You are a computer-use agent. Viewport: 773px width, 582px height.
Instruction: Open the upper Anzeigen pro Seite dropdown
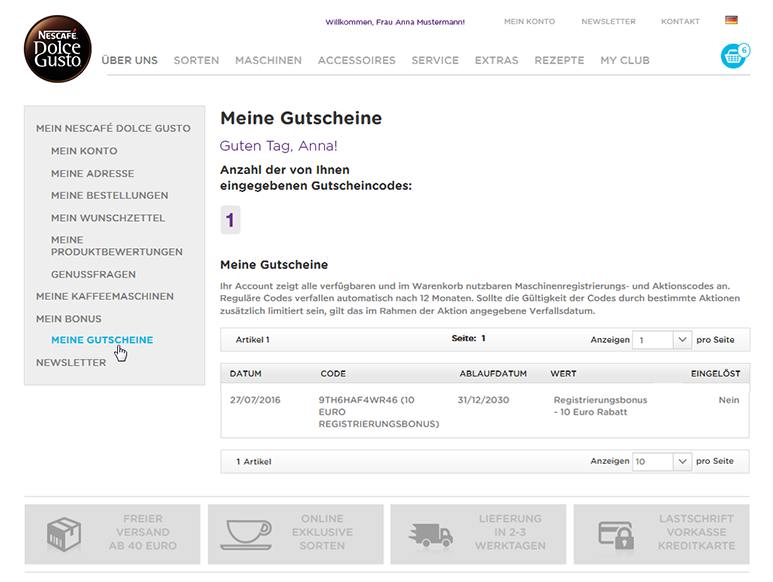(662, 340)
